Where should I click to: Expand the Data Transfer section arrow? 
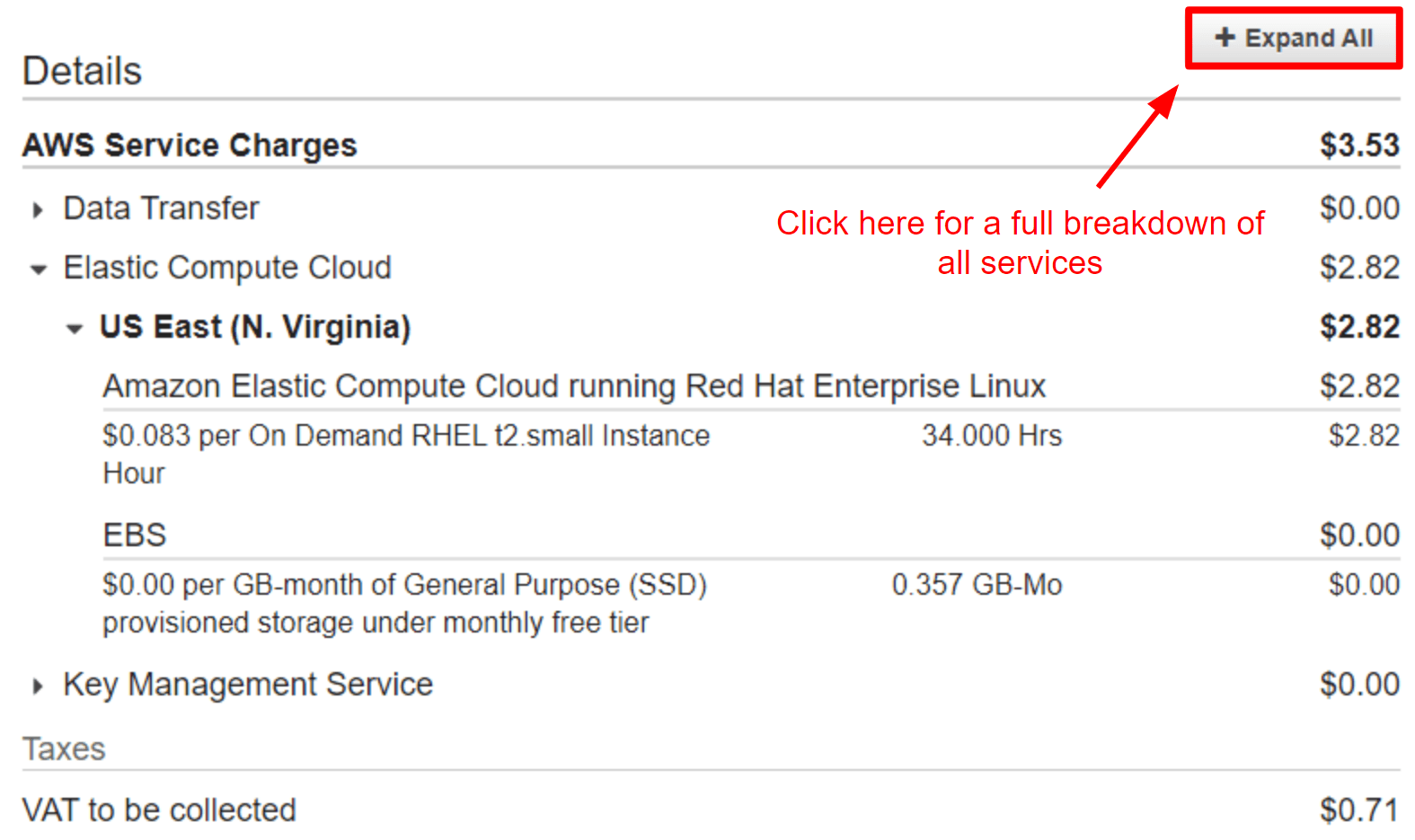pyautogui.click(x=37, y=210)
